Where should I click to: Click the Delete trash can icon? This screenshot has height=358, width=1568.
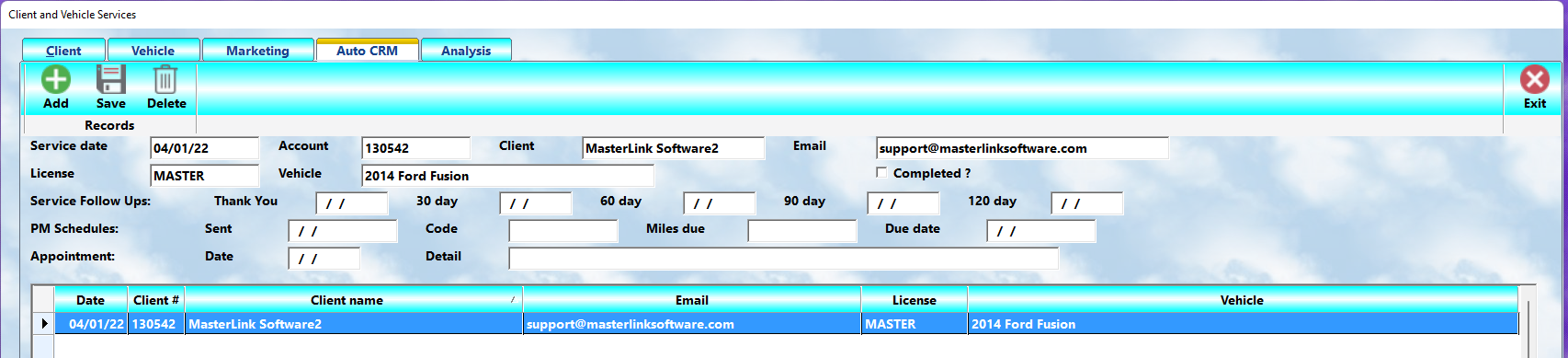tap(165, 79)
